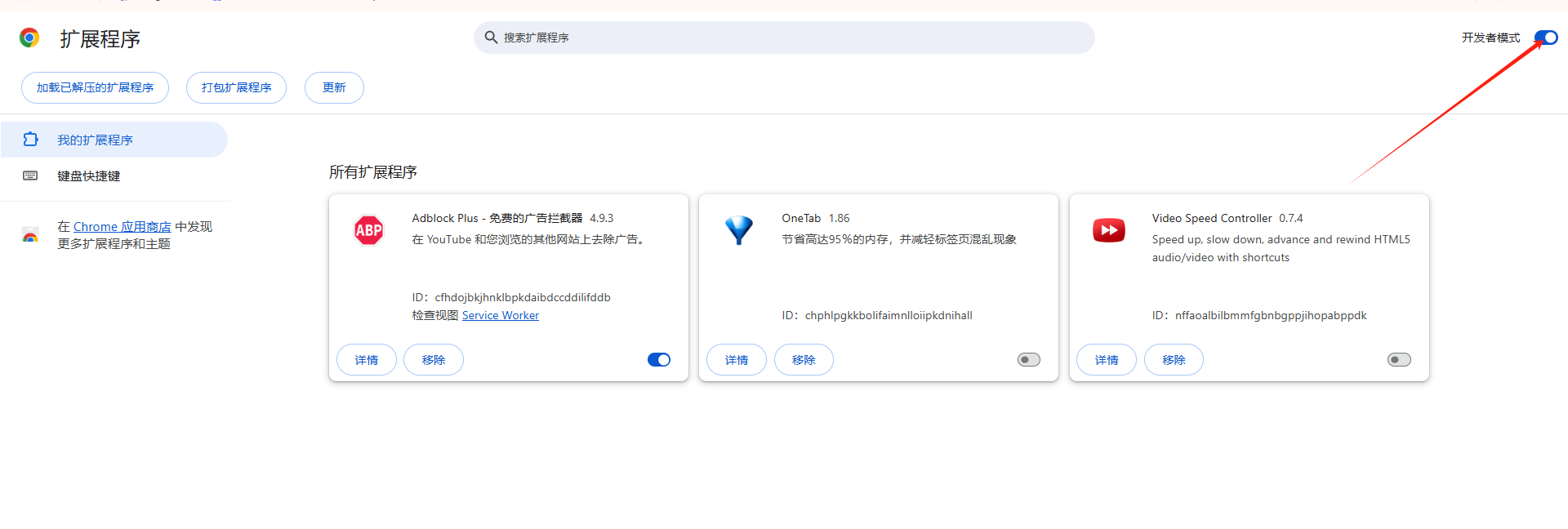Click the Adblock Plus version 4.9.3
The image size is (1568, 529).
tap(602, 218)
